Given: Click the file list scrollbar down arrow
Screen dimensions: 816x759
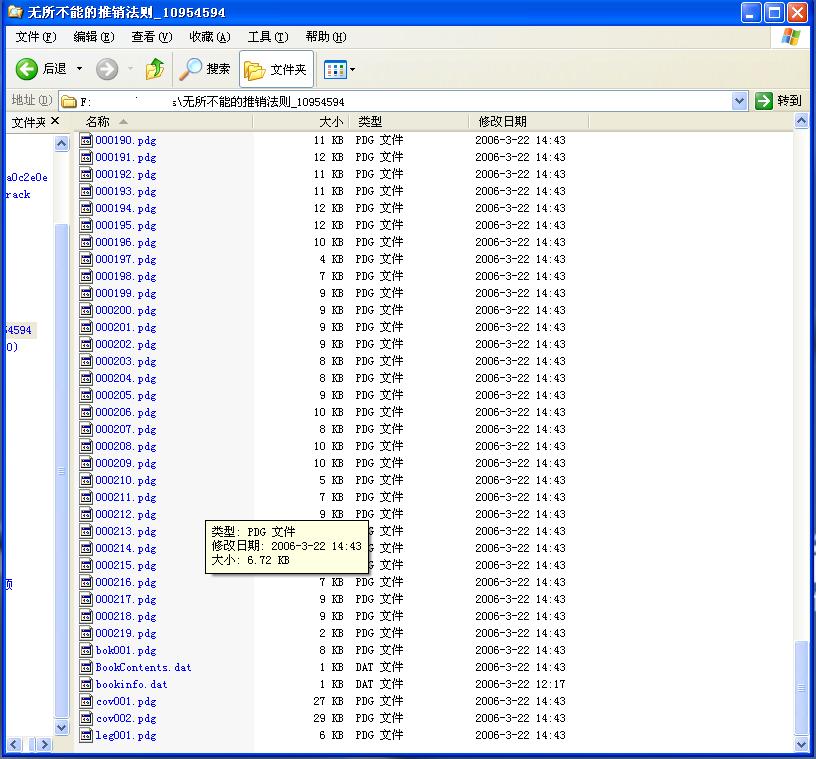Looking at the screenshot, I should (x=801, y=744).
